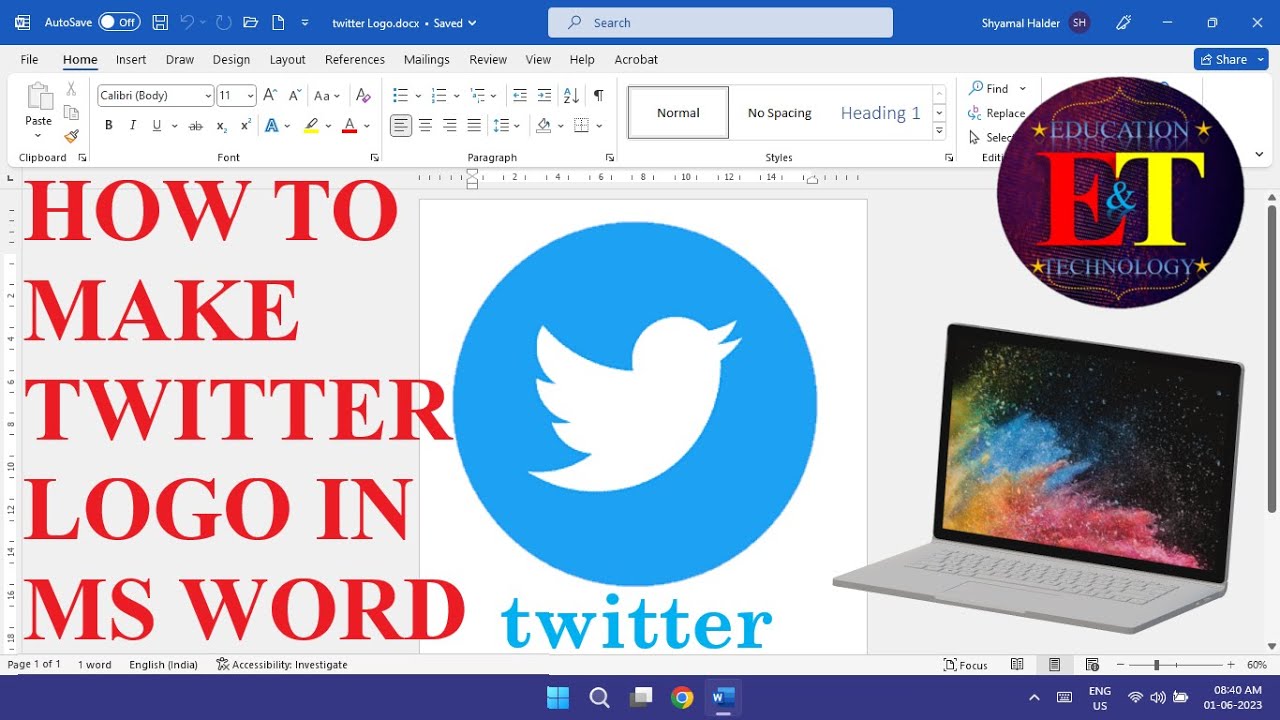Image resolution: width=1280 pixels, height=720 pixels.
Task: Toggle Underline formatting
Action: tap(157, 126)
